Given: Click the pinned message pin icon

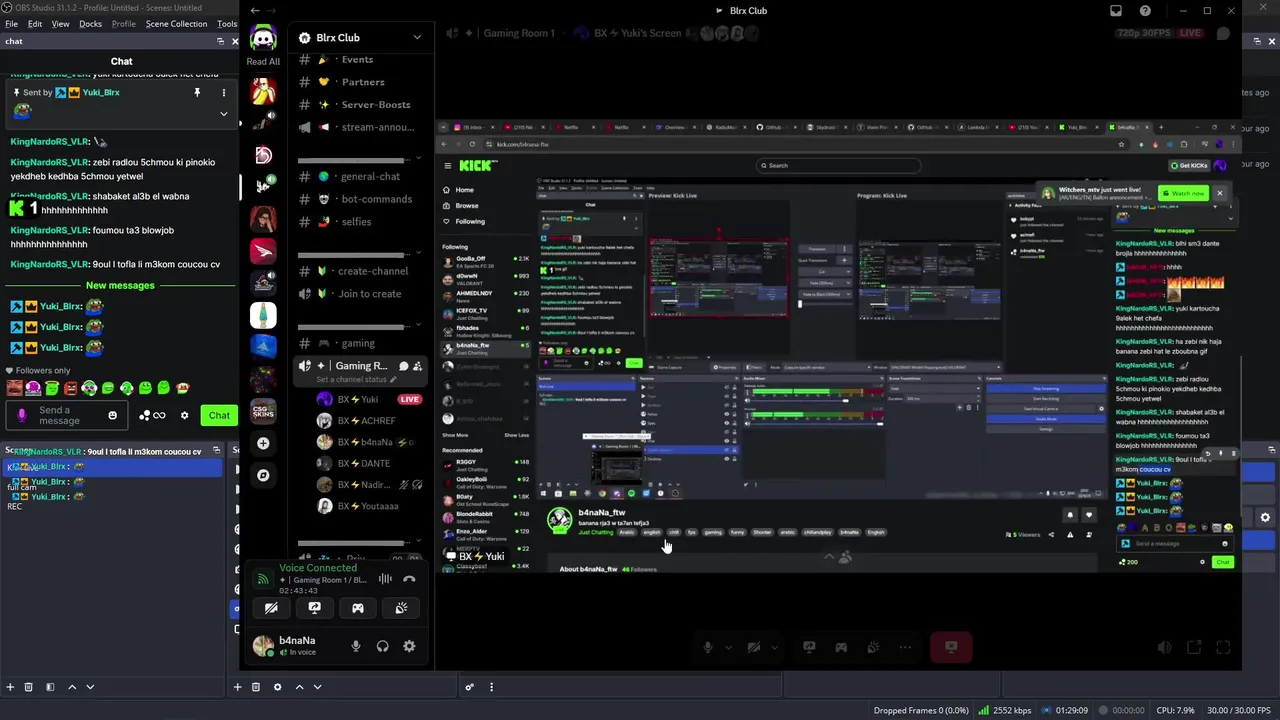Looking at the screenshot, I should point(197,92).
